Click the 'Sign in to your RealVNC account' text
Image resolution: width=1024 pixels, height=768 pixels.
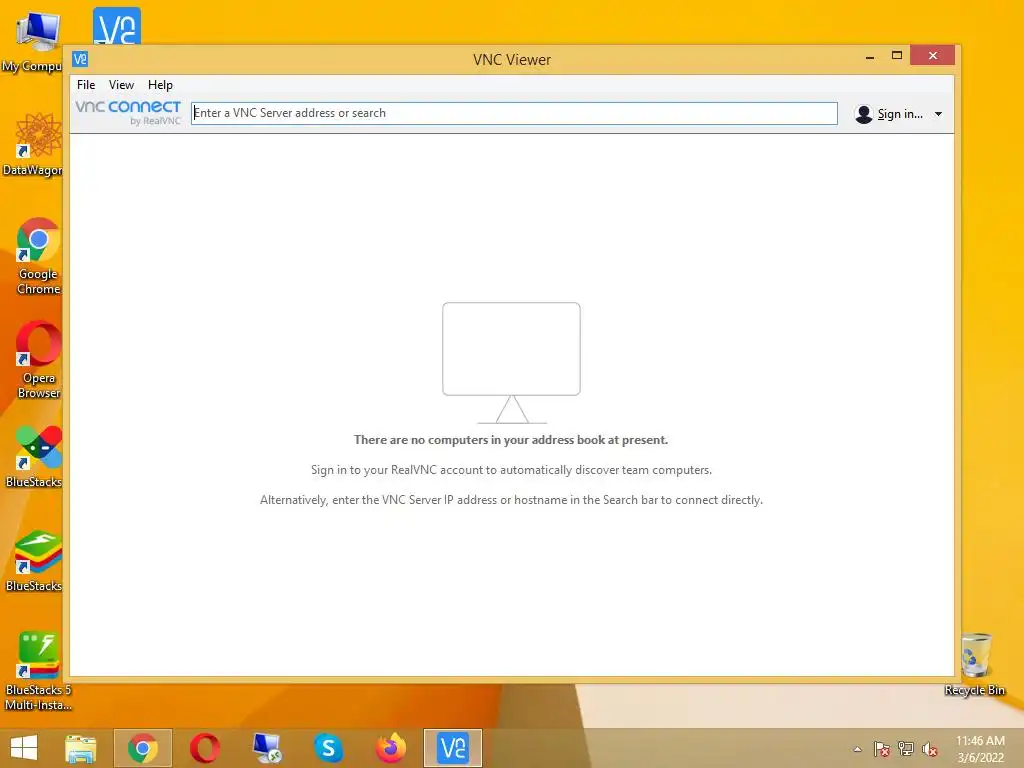point(511,470)
